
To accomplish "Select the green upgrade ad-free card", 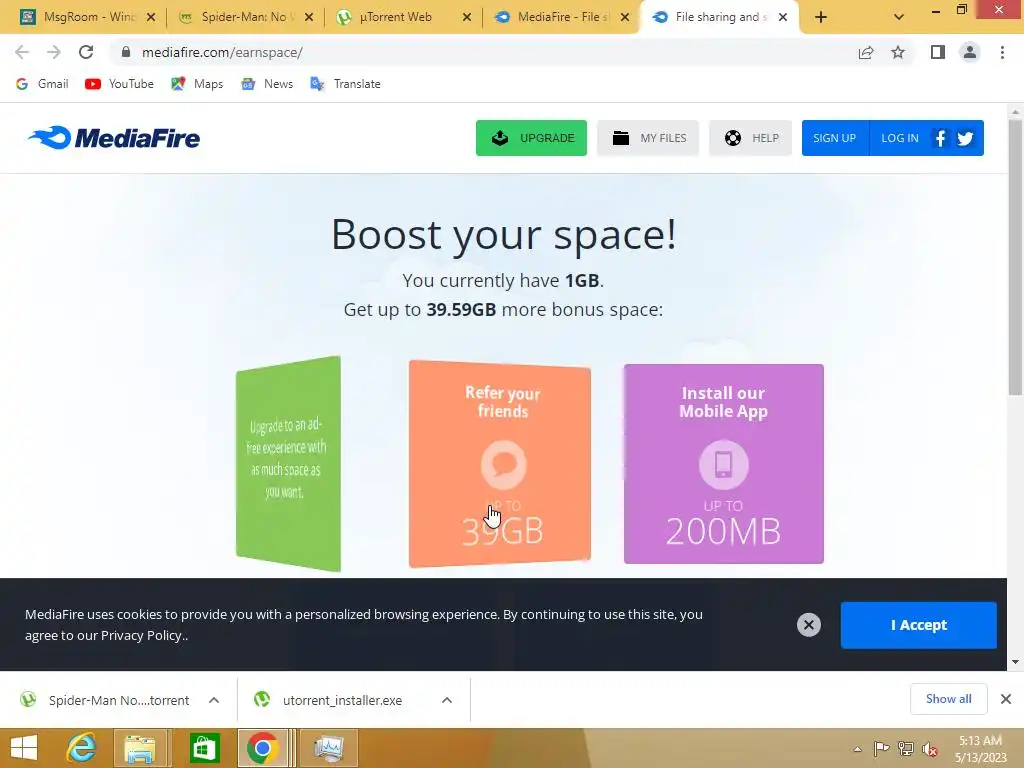I will (288, 464).
